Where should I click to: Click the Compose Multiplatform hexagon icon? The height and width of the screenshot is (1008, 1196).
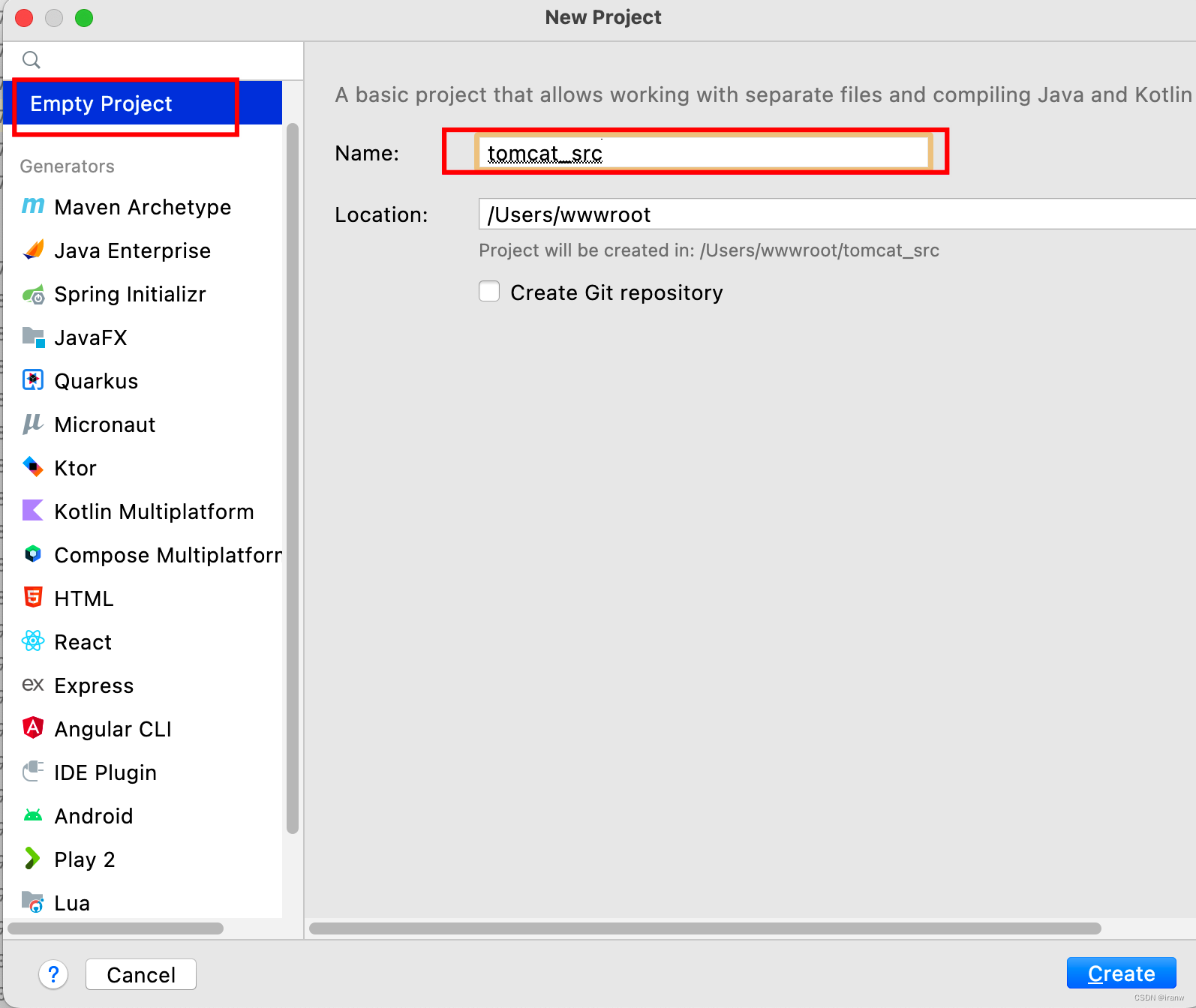33,554
